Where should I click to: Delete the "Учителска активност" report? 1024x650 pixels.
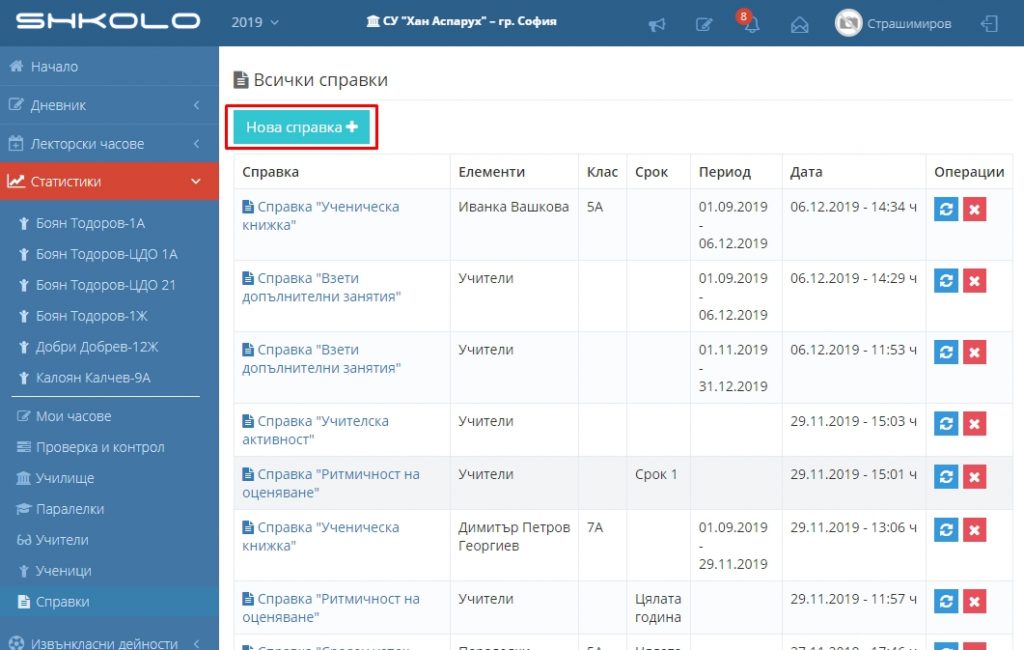pyautogui.click(x=974, y=423)
